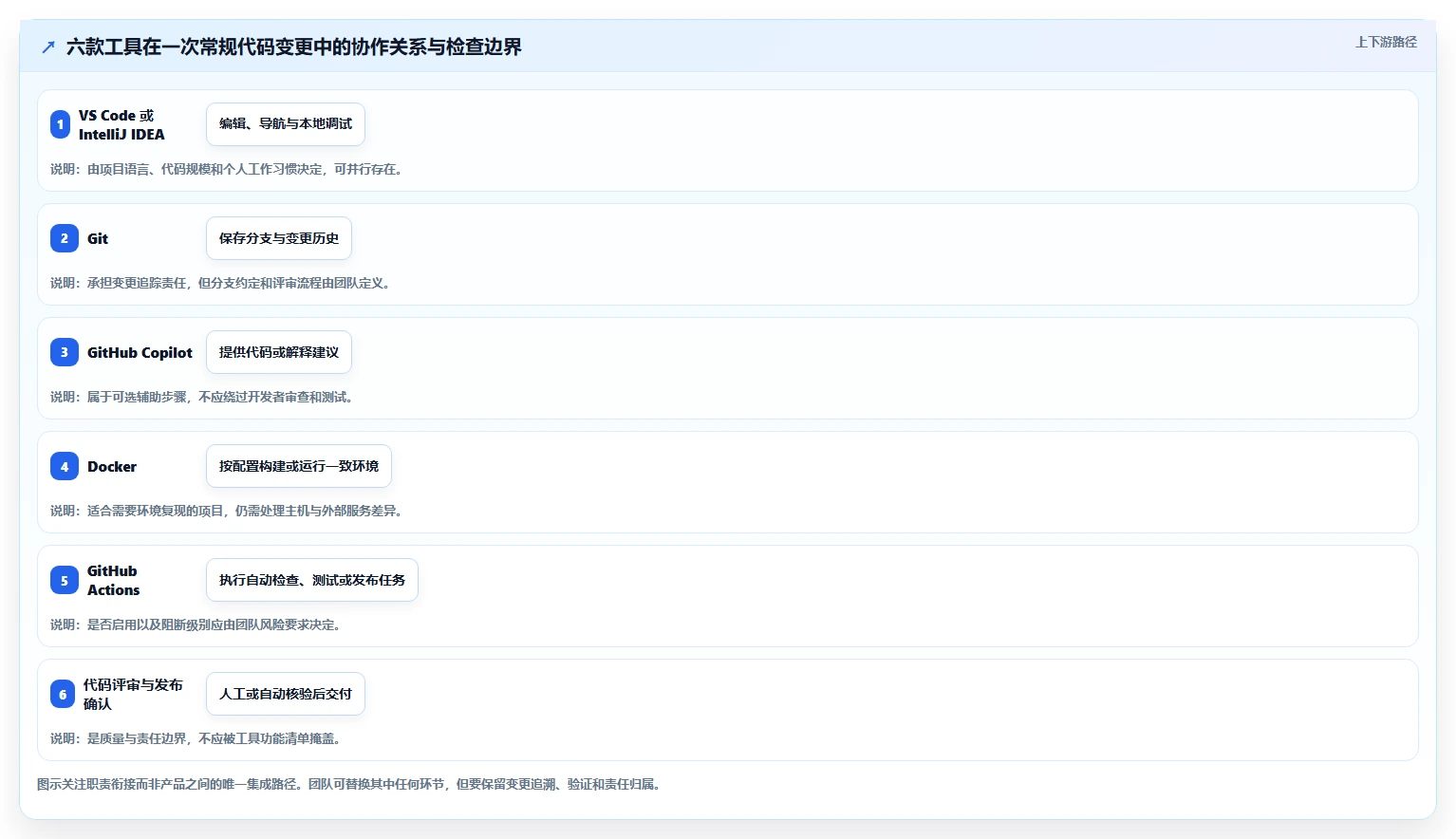The height and width of the screenshot is (839, 1456).
Task: Click the 提供代码或解释建议 chip
Action: (279, 352)
